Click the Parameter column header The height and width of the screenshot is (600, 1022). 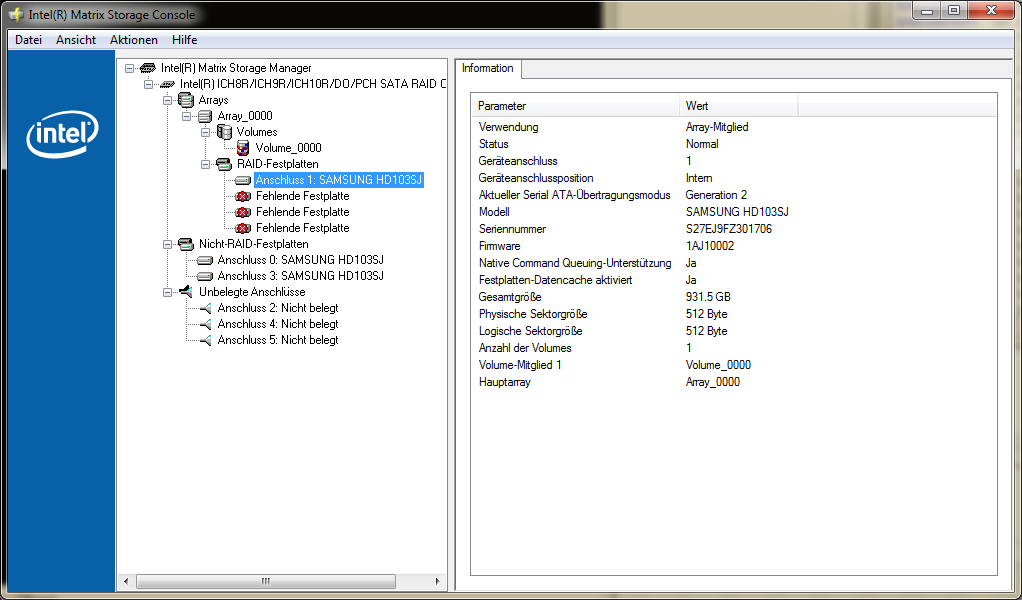pos(576,106)
